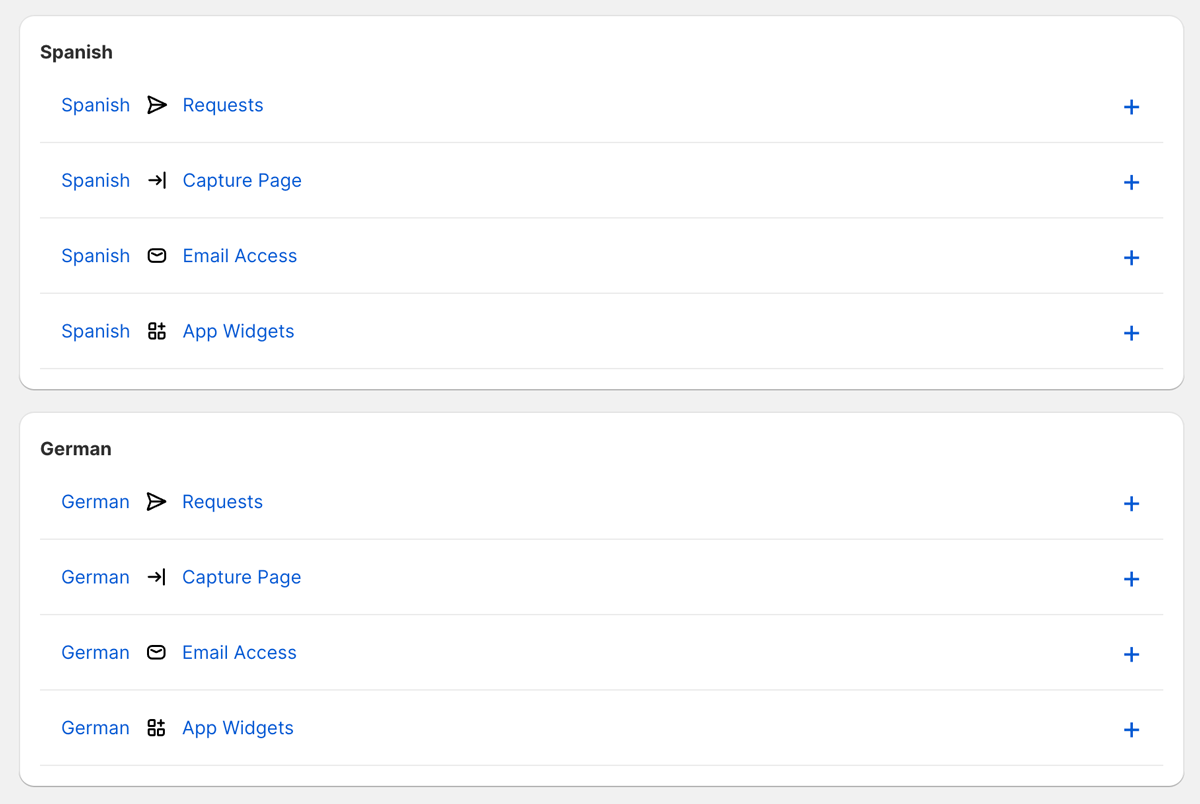The height and width of the screenshot is (804, 1200).
Task: Expand German Capture Page using plus button
Action: click(x=1131, y=579)
